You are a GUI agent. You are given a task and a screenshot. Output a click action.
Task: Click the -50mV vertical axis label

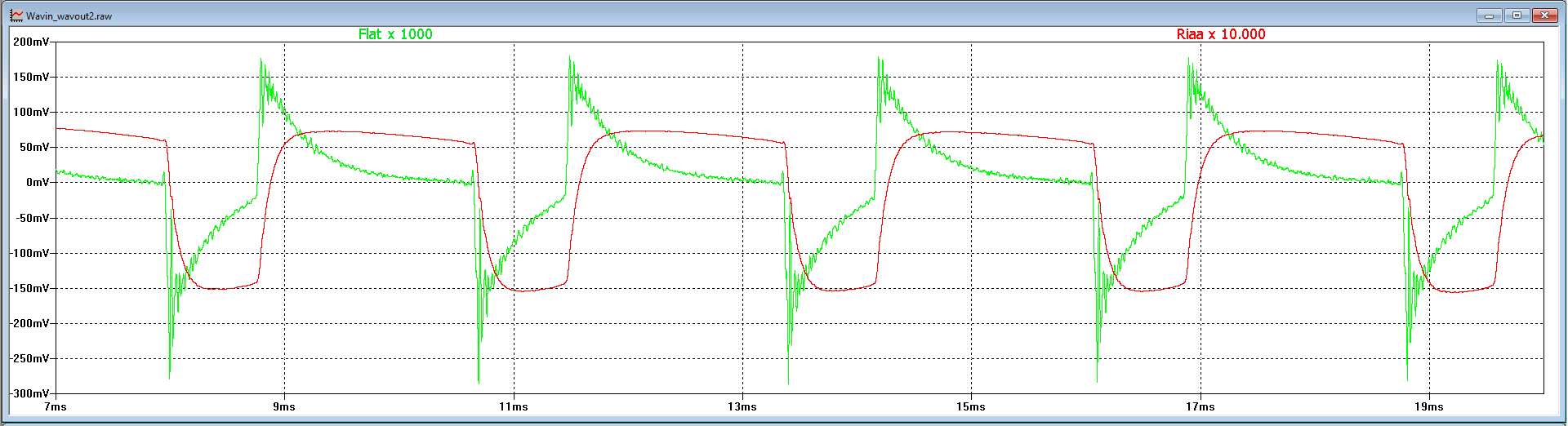33,218
